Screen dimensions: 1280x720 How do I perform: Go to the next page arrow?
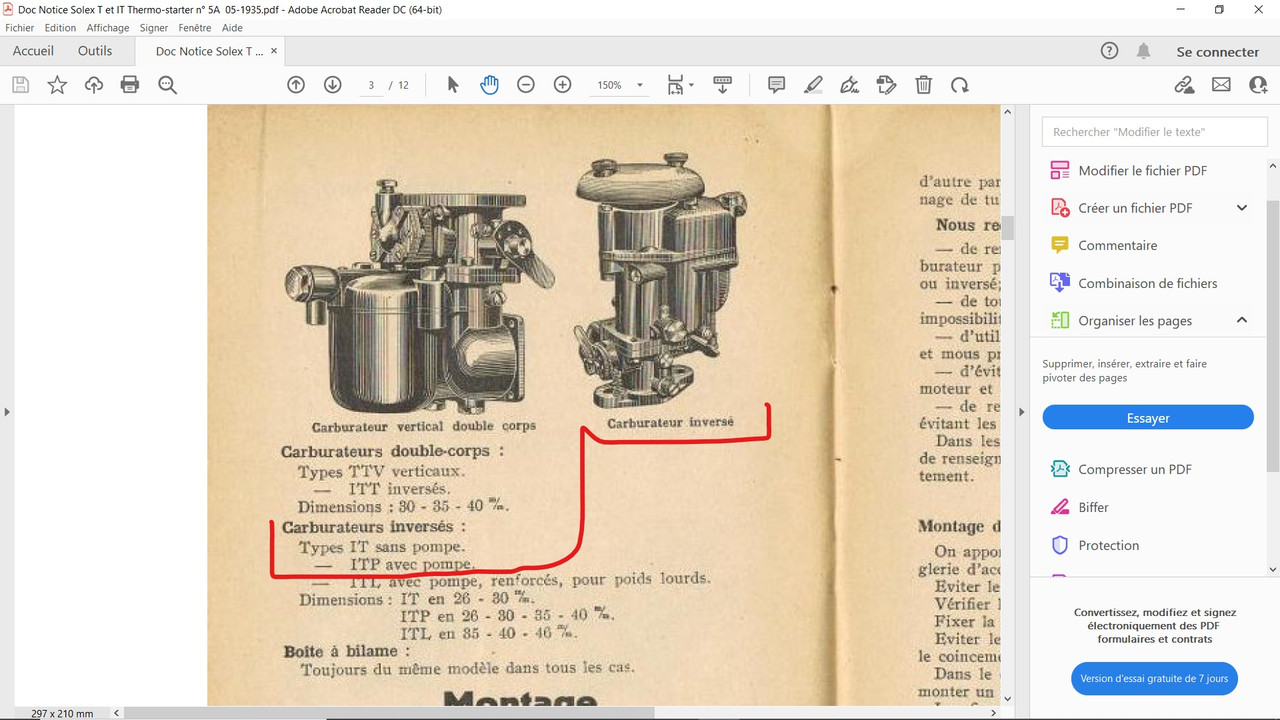coord(333,85)
